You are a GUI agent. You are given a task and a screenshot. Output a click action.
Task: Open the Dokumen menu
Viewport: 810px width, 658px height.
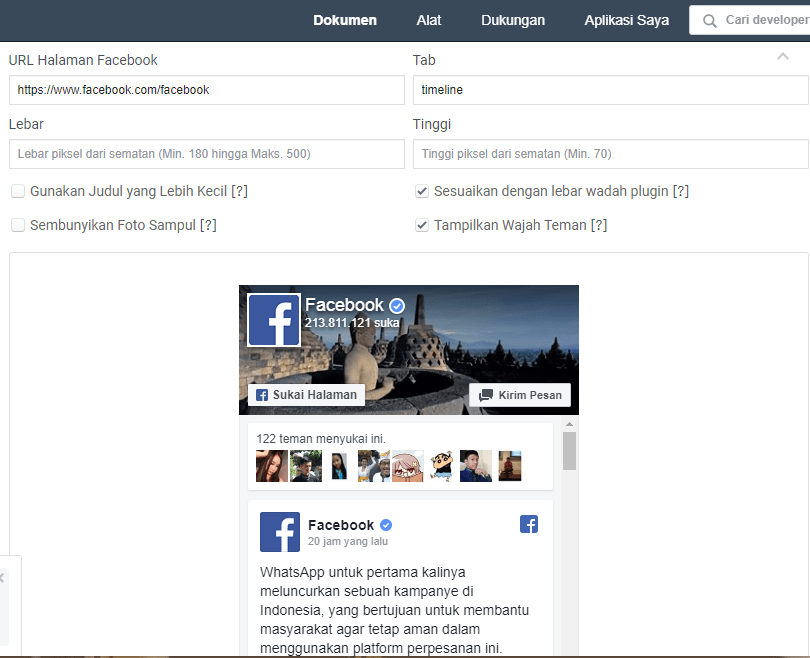[x=345, y=20]
